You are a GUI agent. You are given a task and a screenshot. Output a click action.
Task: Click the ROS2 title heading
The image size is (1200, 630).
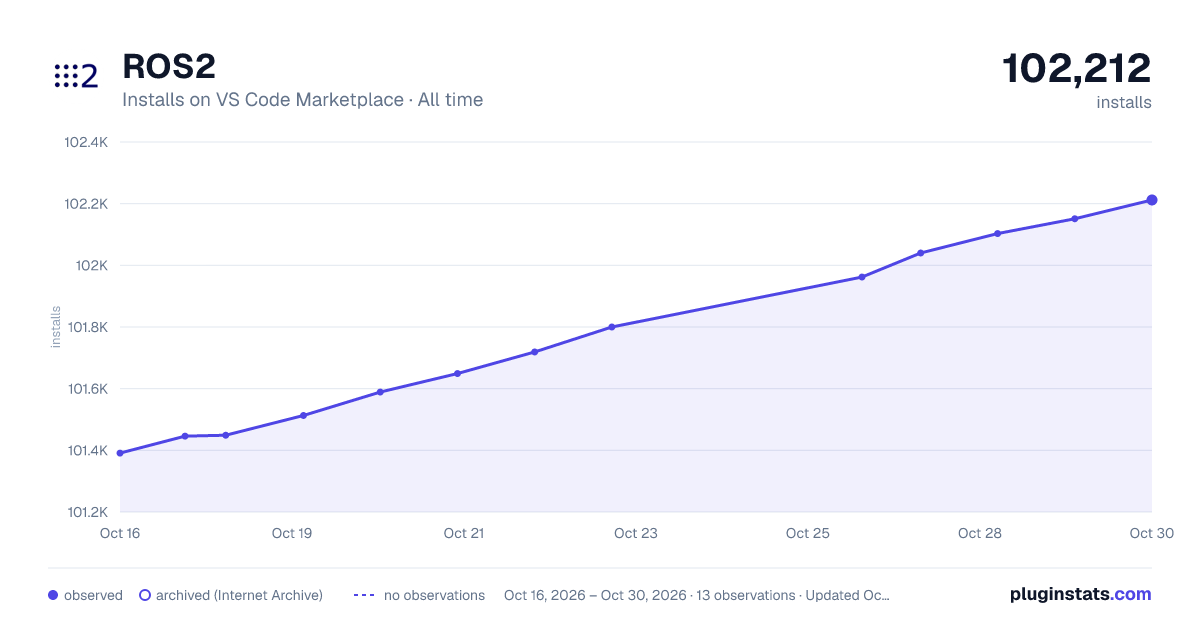click(168, 67)
